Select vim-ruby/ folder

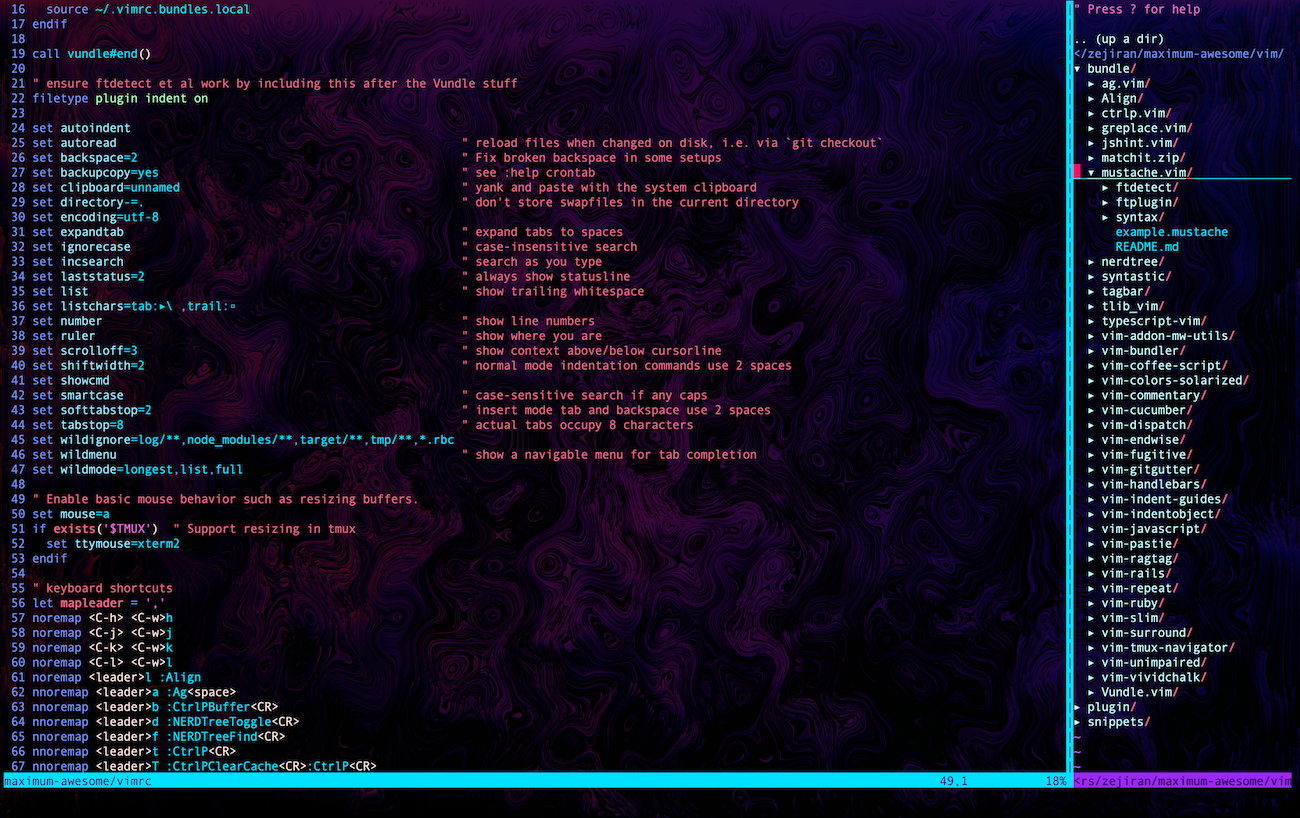coord(1133,603)
